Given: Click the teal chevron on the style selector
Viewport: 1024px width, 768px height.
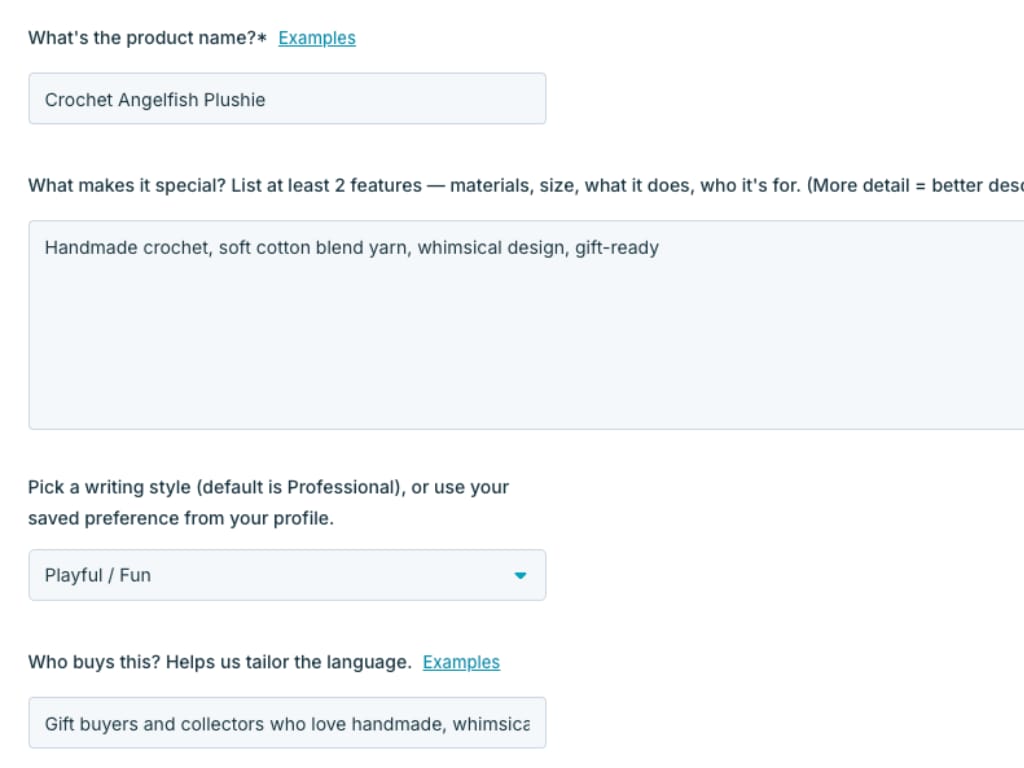Looking at the screenshot, I should click(520, 575).
